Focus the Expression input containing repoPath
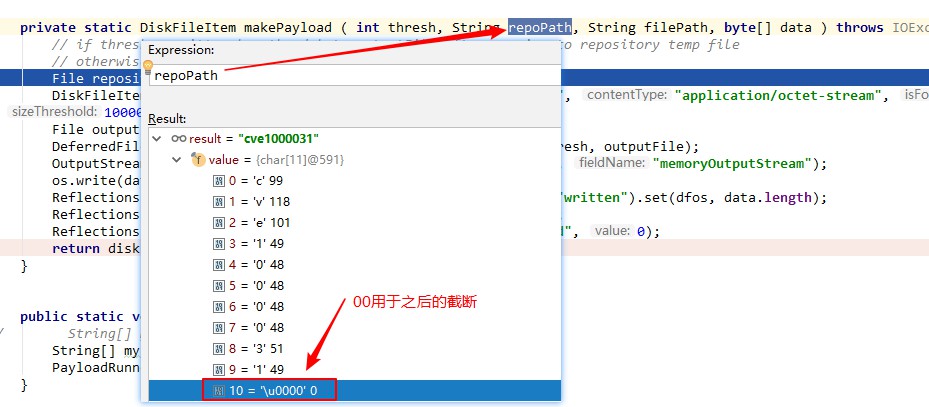The height and width of the screenshot is (407, 929). point(350,76)
